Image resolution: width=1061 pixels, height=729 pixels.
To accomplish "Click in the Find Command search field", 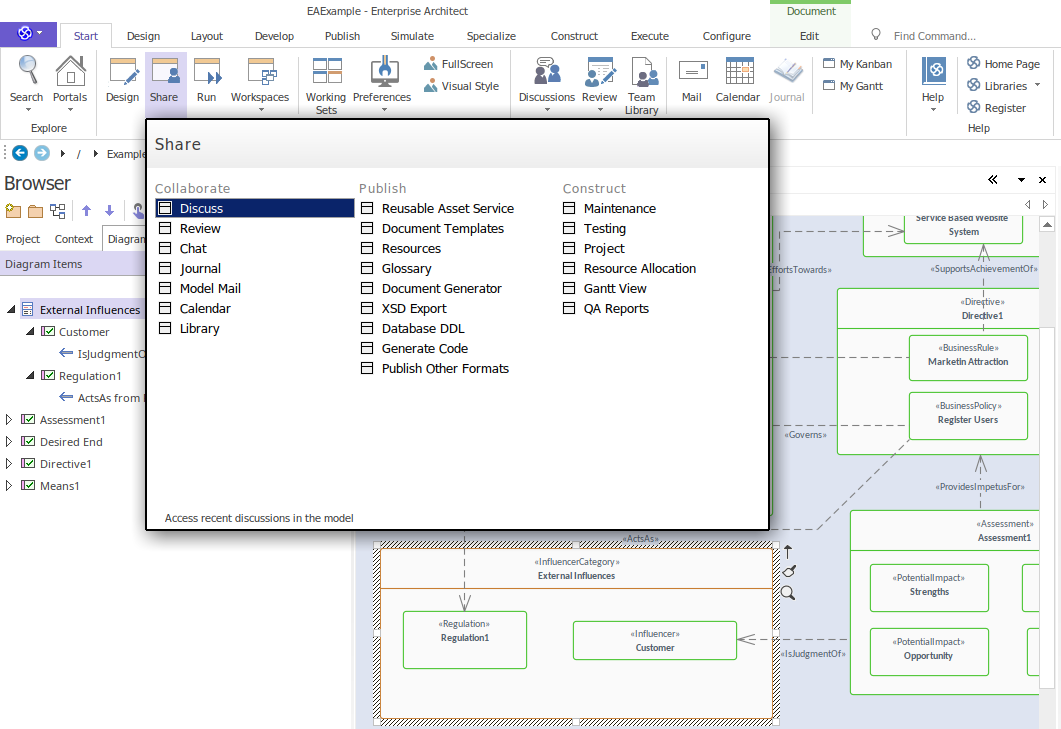I will 934,36.
